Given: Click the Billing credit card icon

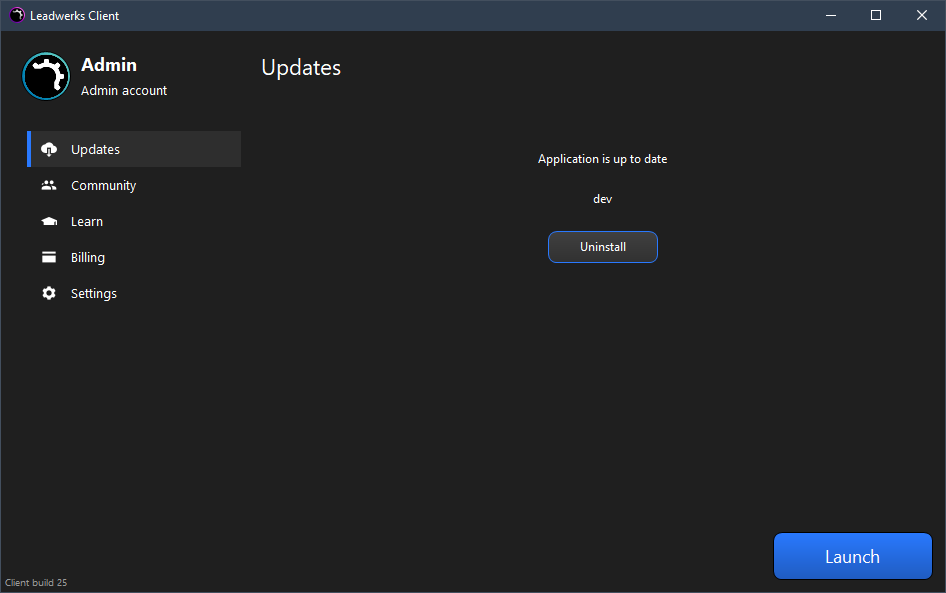Looking at the screenshot, I should (49, 257).
